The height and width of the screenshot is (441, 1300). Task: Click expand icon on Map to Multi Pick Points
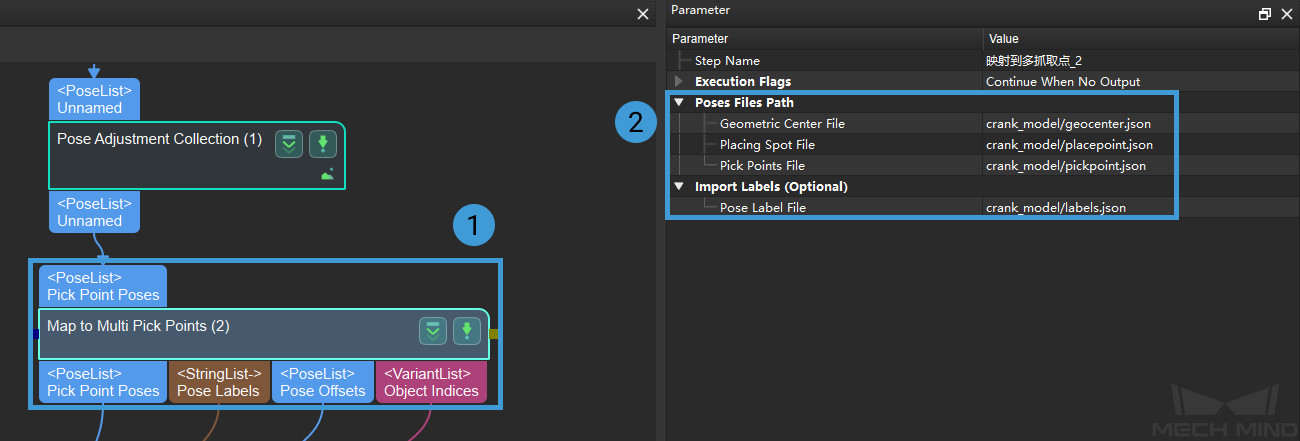point(432,331)
